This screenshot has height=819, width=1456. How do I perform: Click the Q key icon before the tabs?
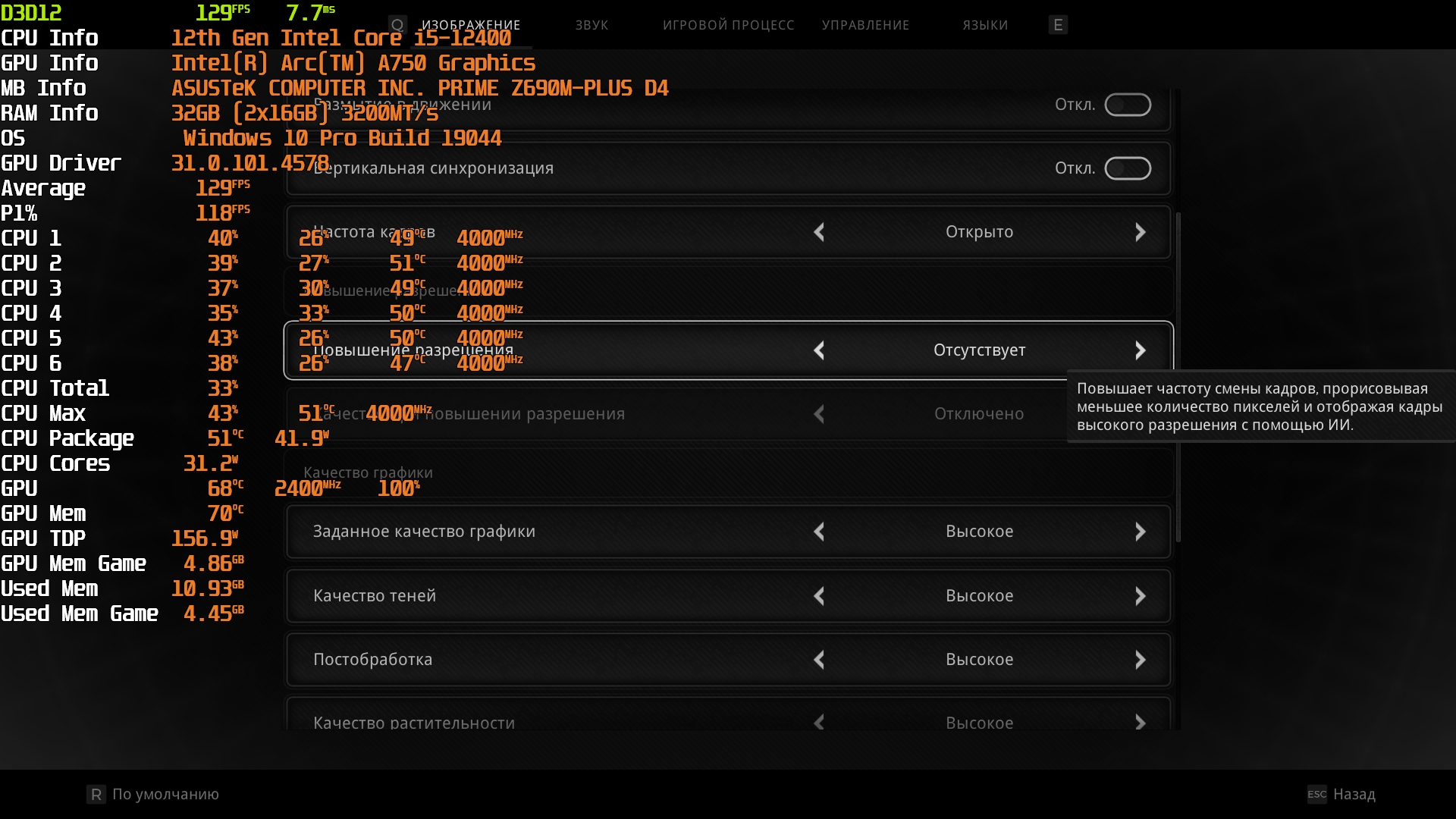pos(397,25)
